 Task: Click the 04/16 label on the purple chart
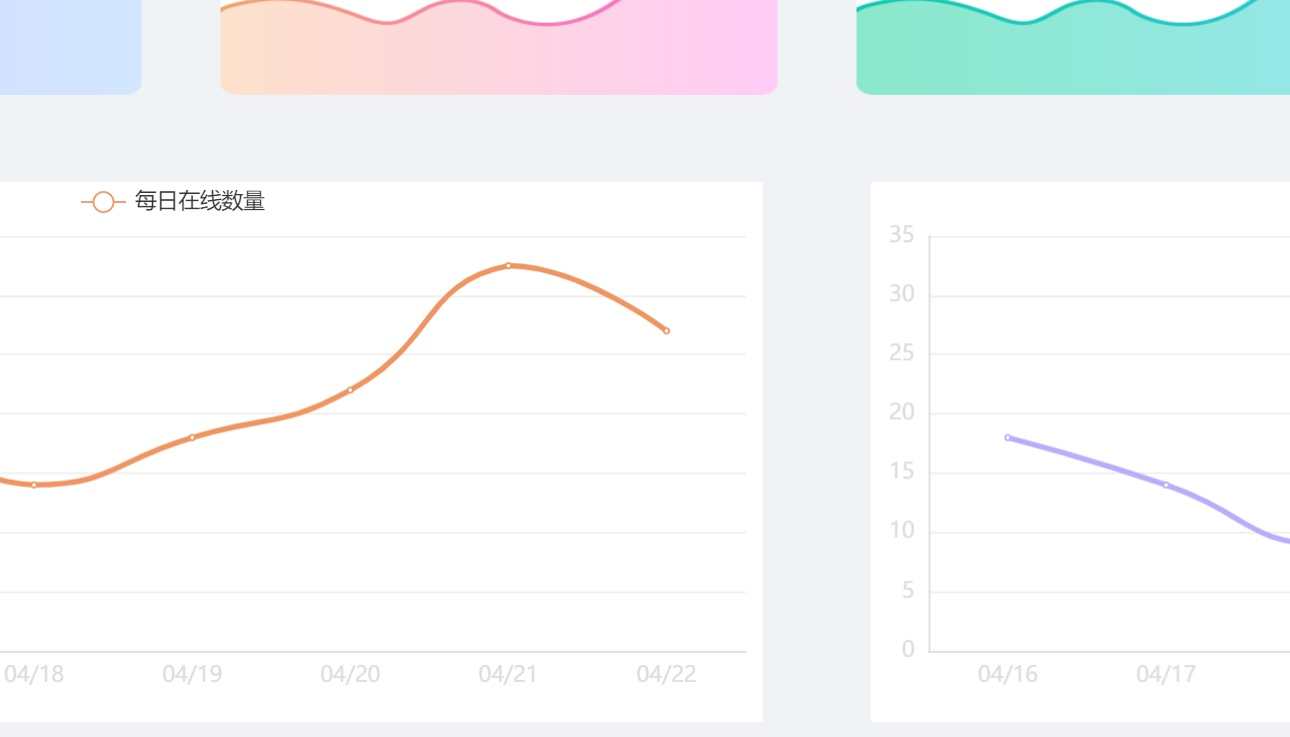click(1008, 674)
